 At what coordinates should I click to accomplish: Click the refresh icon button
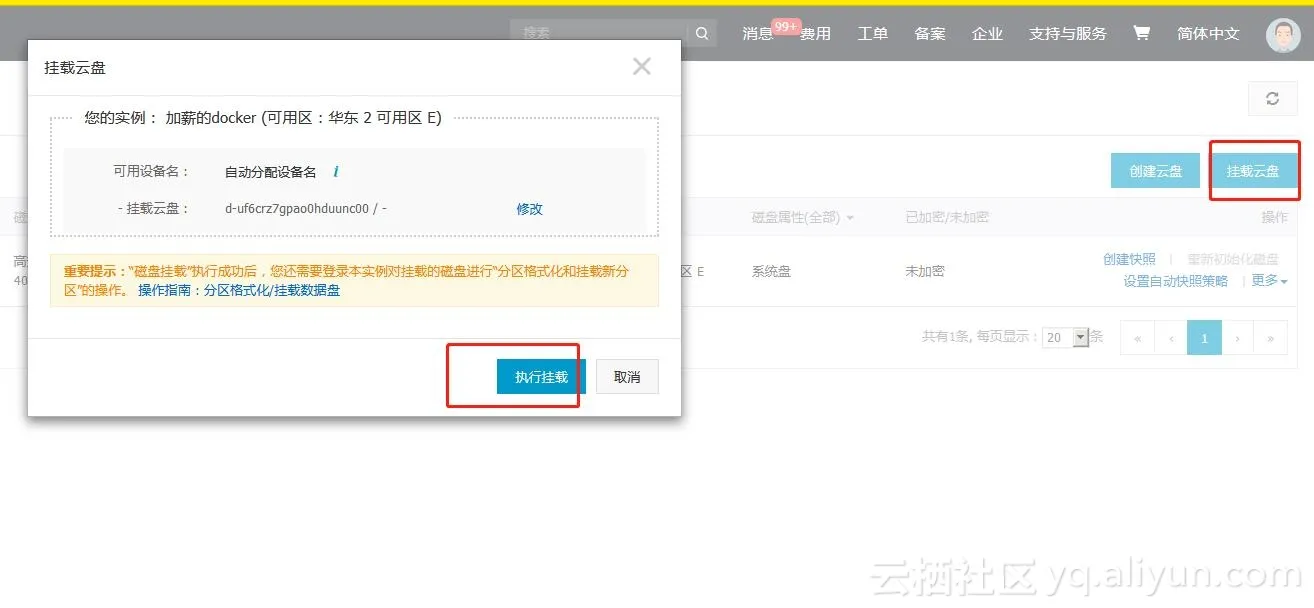click(1272, 99)
